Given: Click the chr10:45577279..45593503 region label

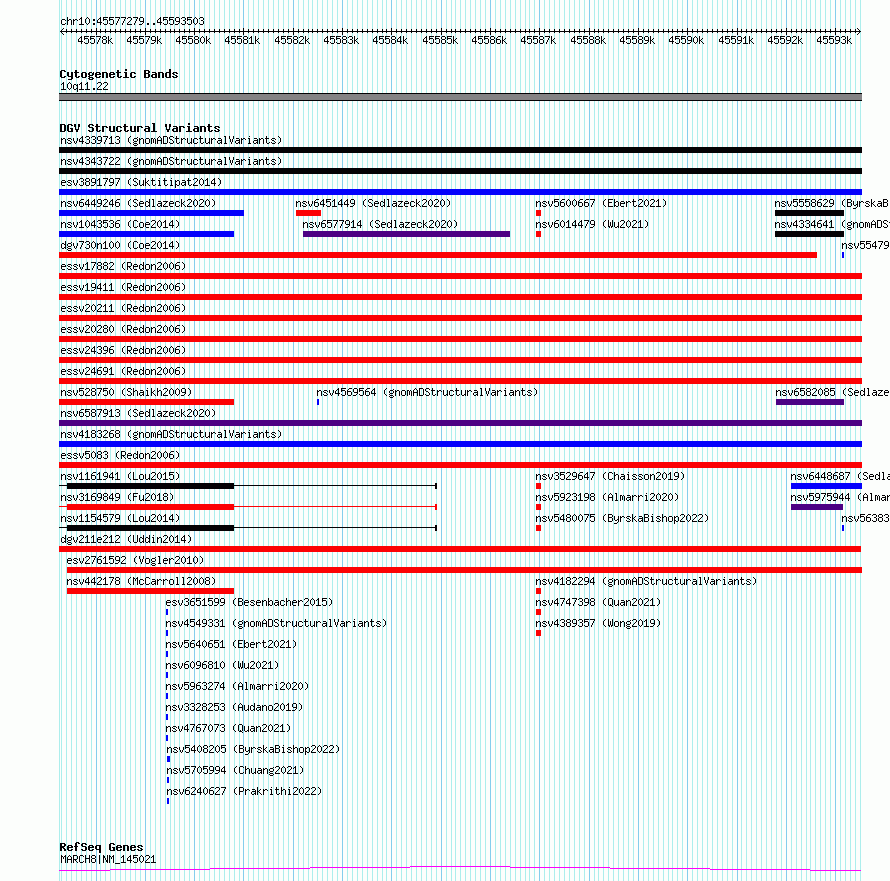Looking at the screenshot, I should (132, 21).
